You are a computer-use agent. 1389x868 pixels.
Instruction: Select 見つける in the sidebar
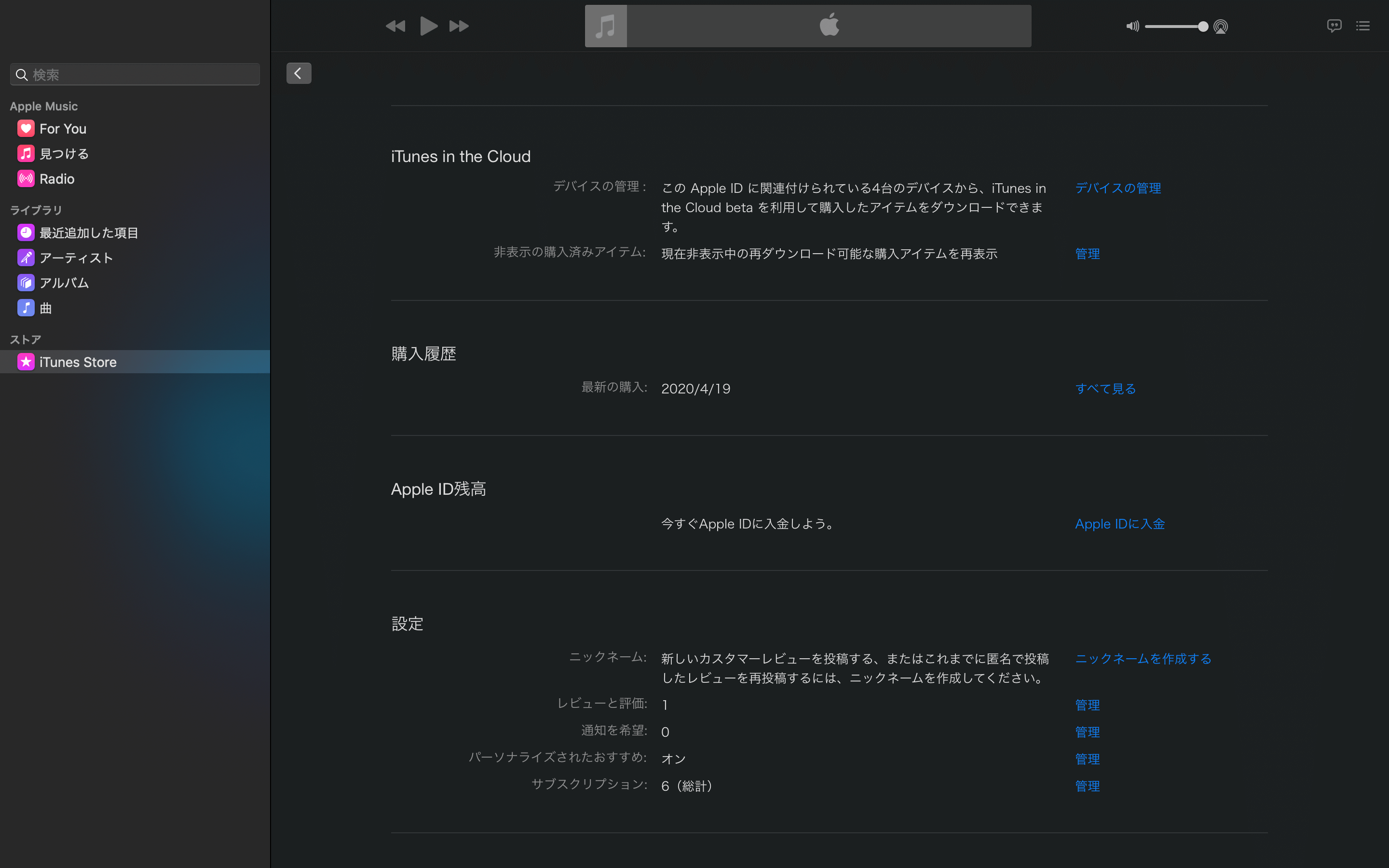coord(64,153)
